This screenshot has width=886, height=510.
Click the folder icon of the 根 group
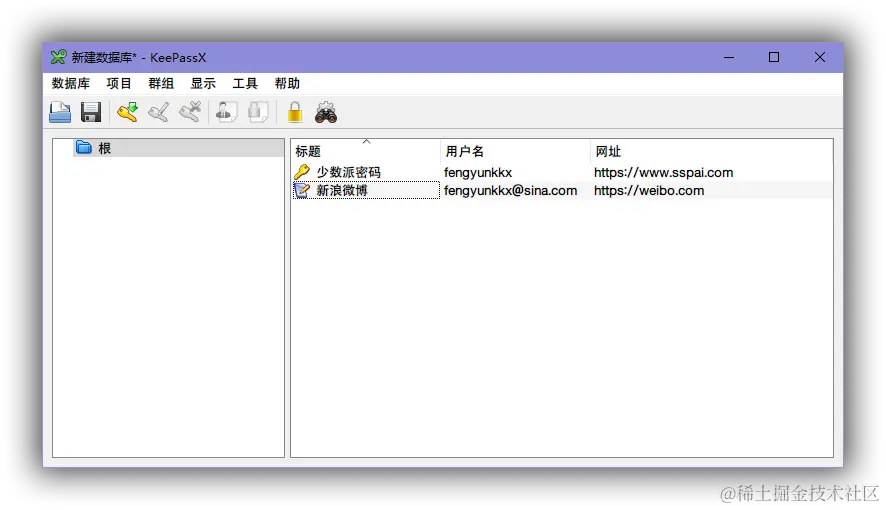[84, 147]
